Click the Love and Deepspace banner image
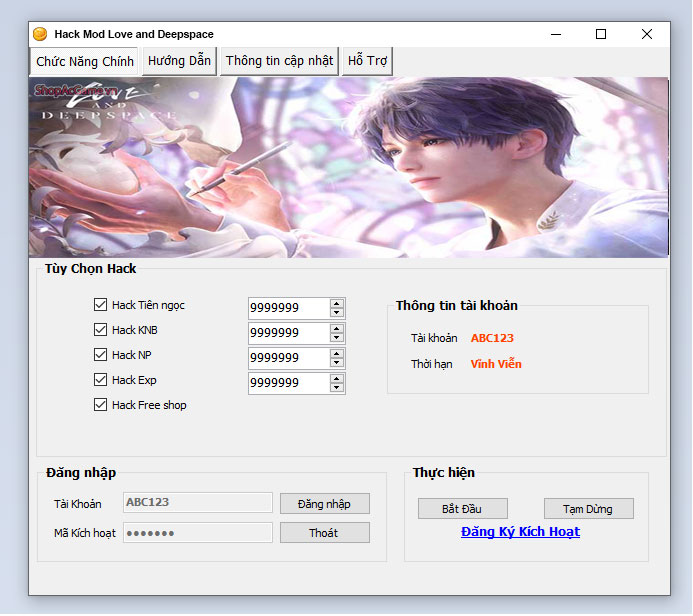693x616 pixels. [349, 167]
